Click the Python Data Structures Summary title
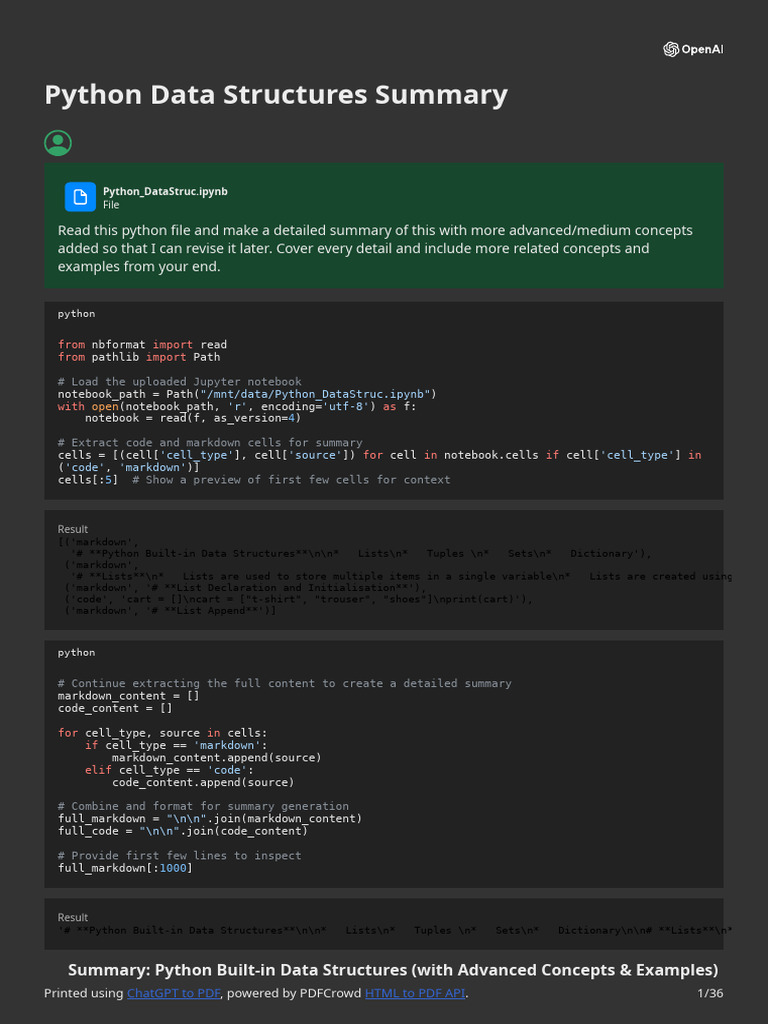The width and height of the screenshot is (768, 1024). point(276,95)
